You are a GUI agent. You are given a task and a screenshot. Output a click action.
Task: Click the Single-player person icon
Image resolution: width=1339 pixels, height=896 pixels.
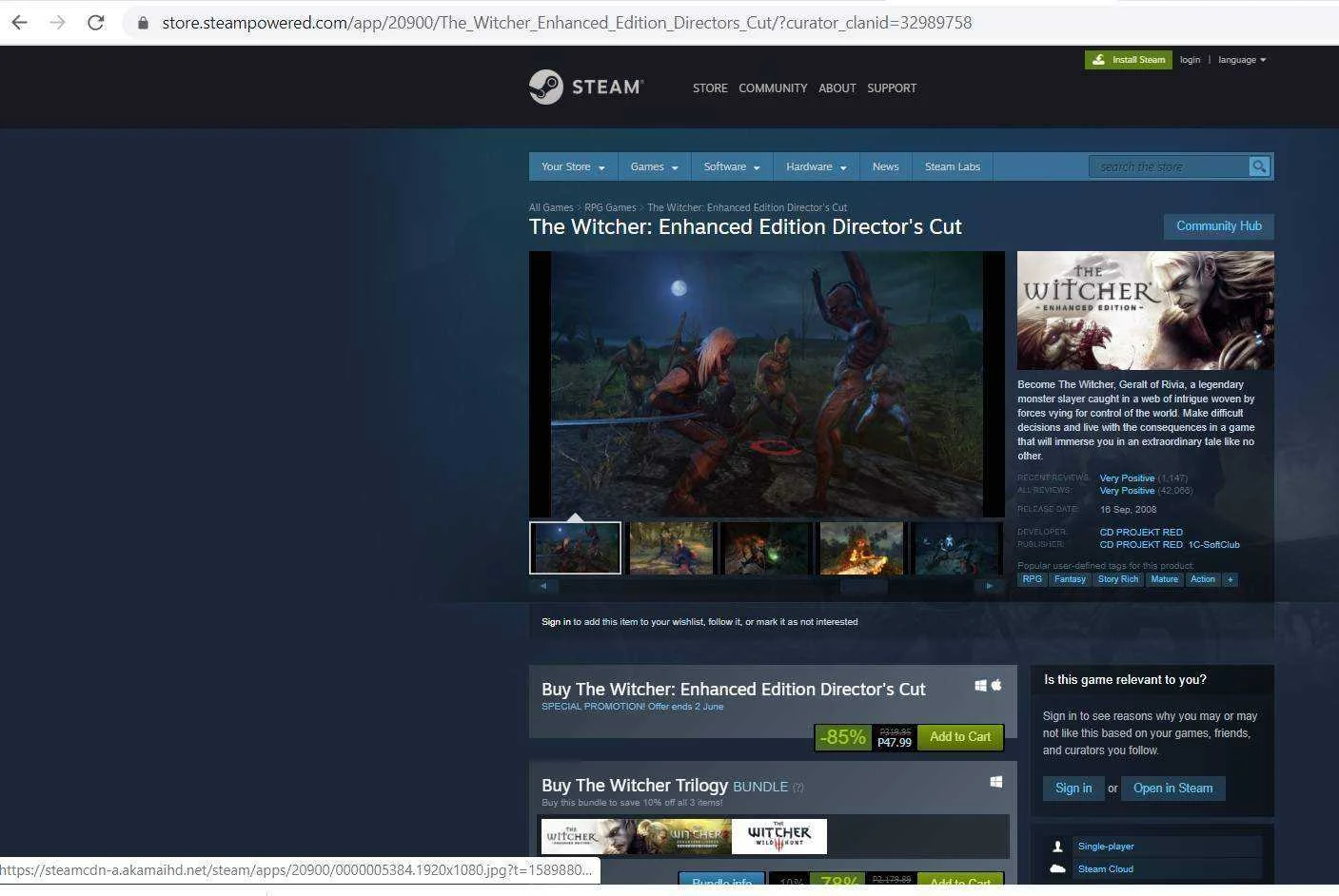tap(1057, 847)
